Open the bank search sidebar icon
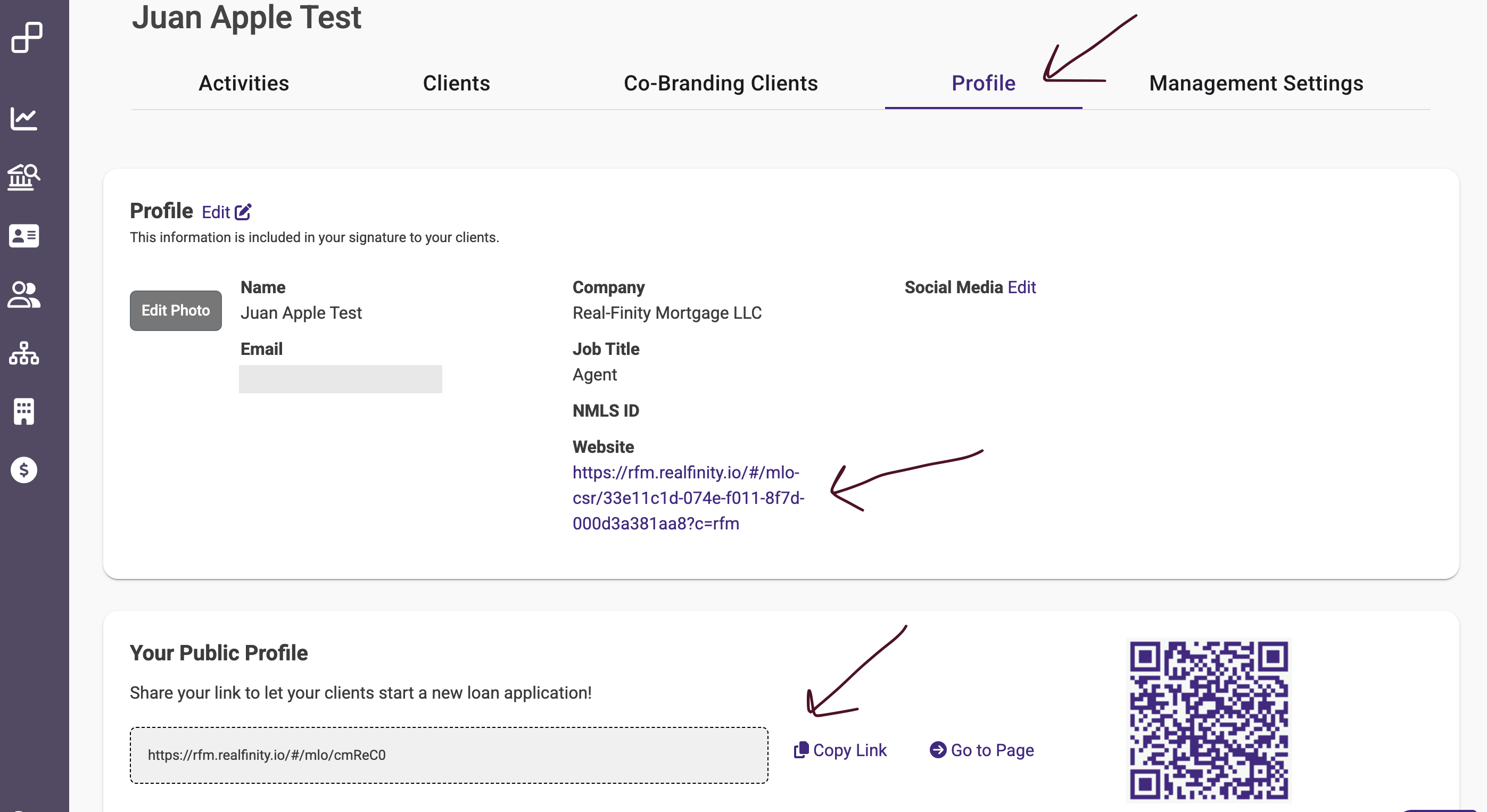 23,177
